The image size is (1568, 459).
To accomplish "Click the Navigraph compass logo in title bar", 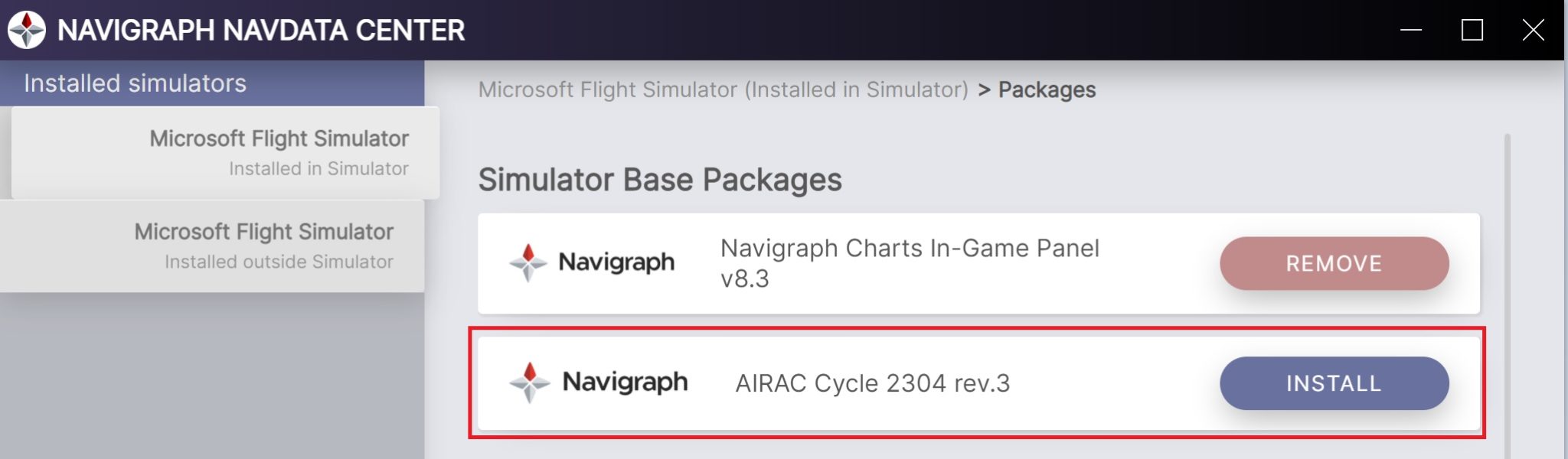I will coord(27,30).
